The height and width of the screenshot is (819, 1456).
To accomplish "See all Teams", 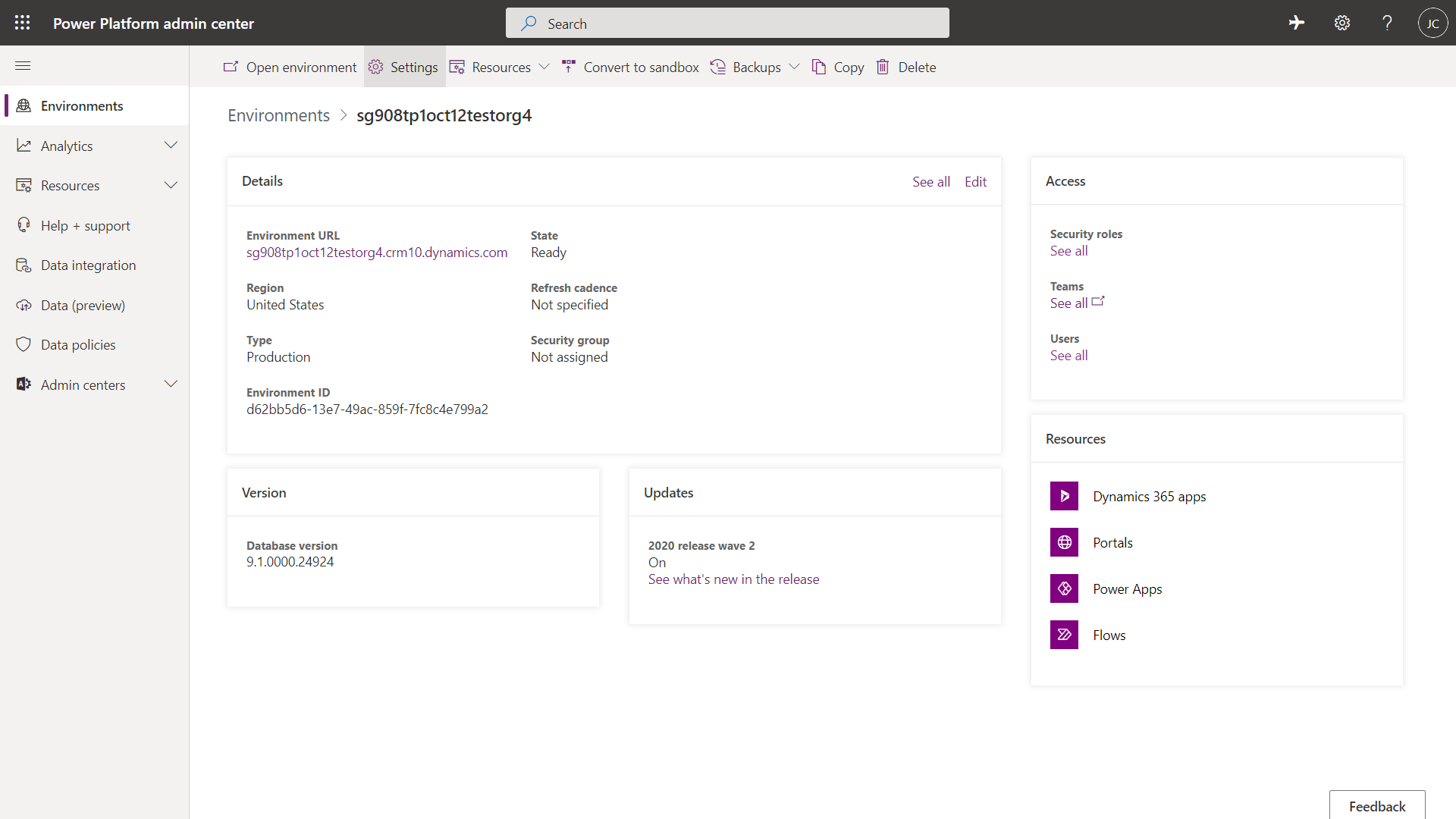I will 1068,303.
